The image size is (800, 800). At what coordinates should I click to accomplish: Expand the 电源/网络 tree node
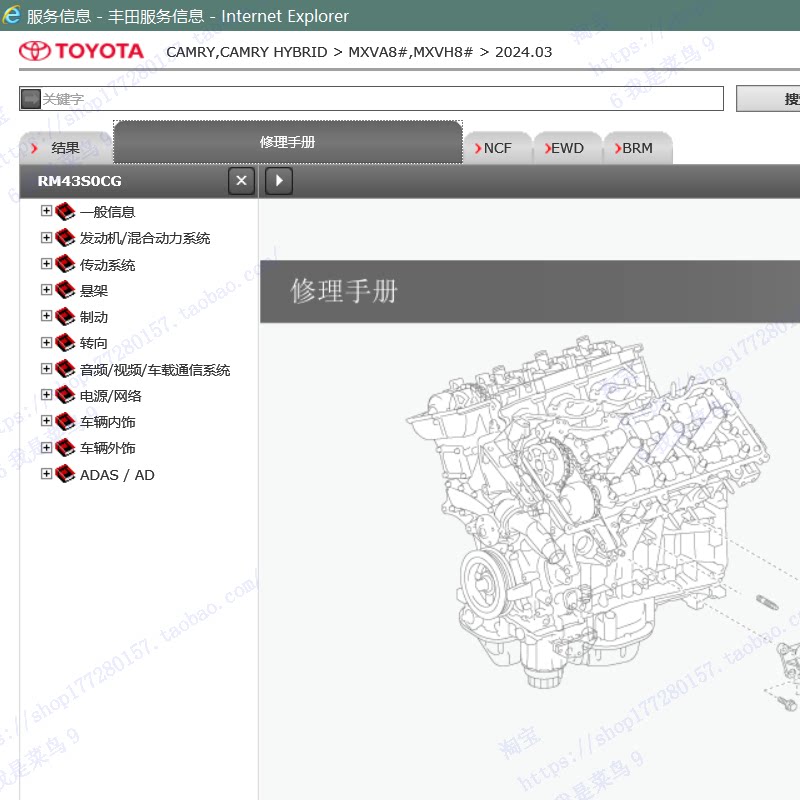coord(46,394)
